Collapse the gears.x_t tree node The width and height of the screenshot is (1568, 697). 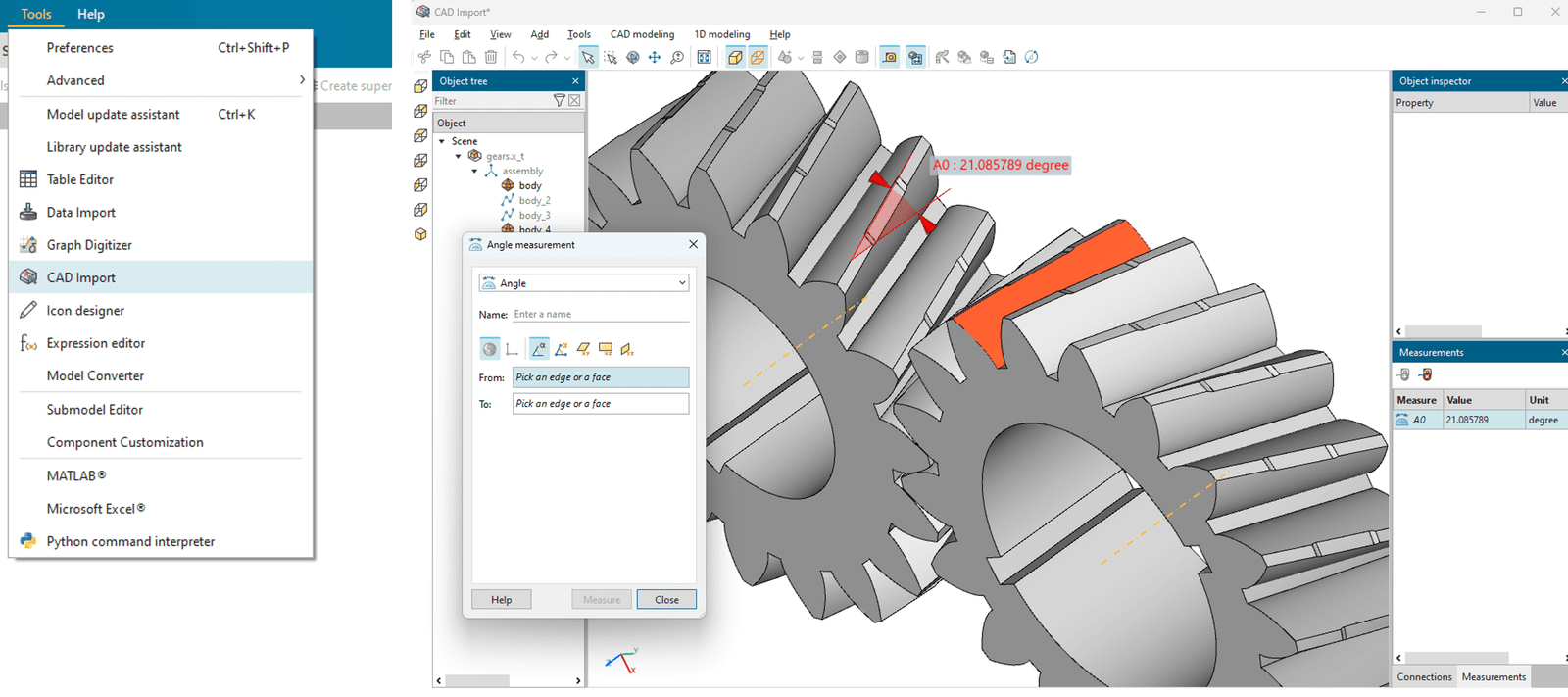(458, 156)
